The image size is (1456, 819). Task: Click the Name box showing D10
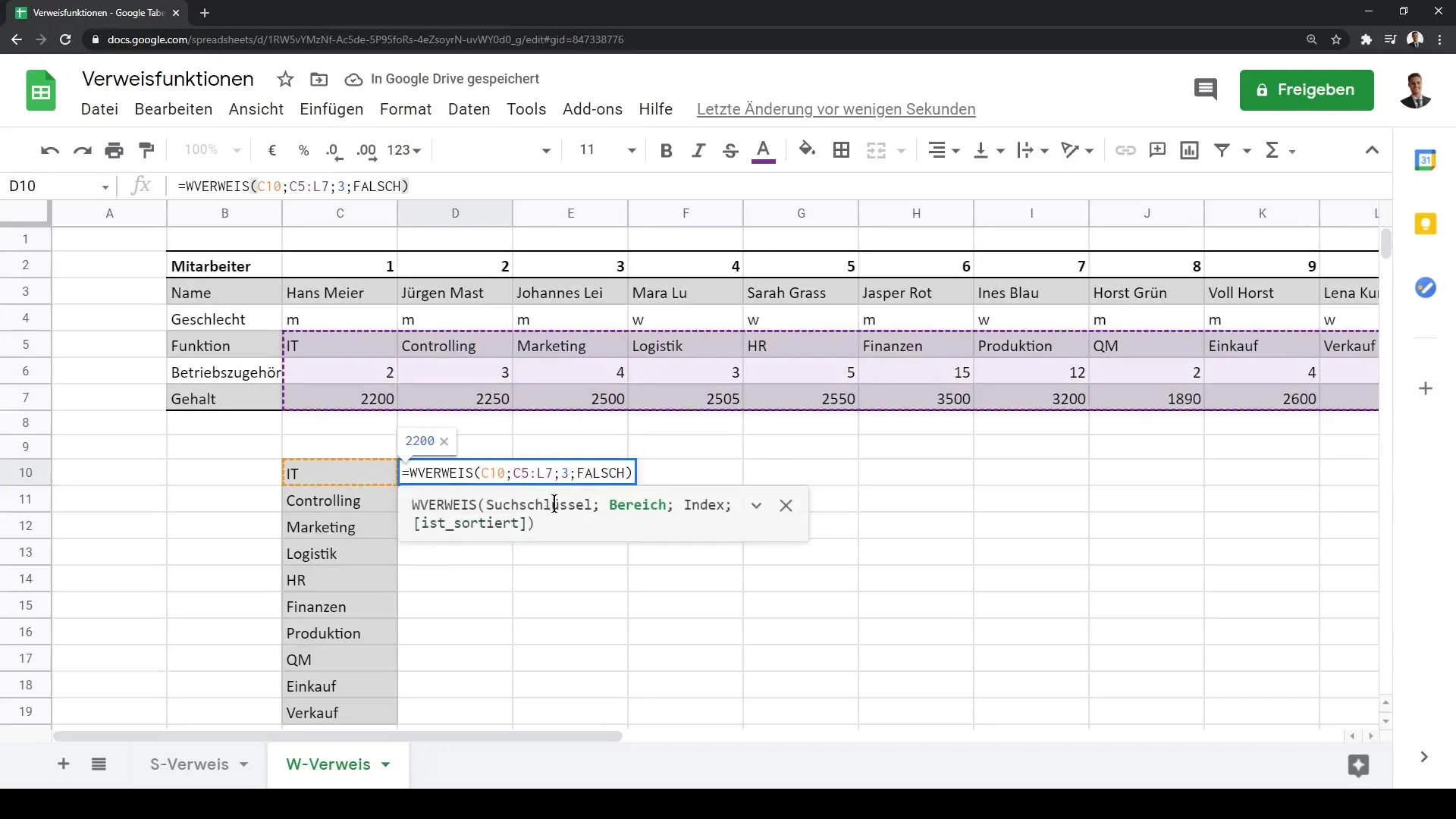click(59, 186)
